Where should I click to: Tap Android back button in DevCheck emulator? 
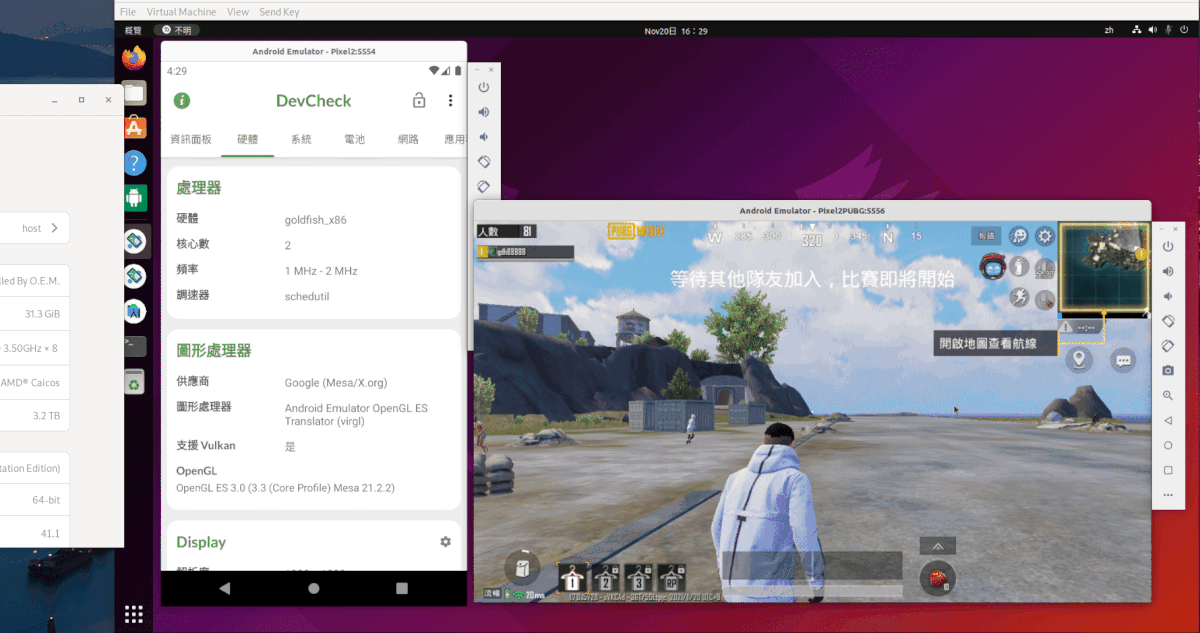223,588
